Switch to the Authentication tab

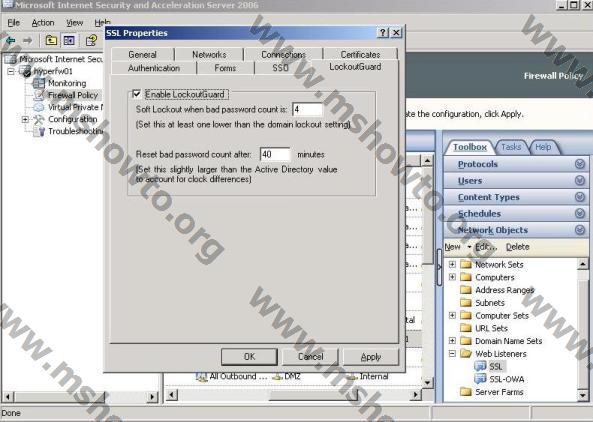[154, 68]
